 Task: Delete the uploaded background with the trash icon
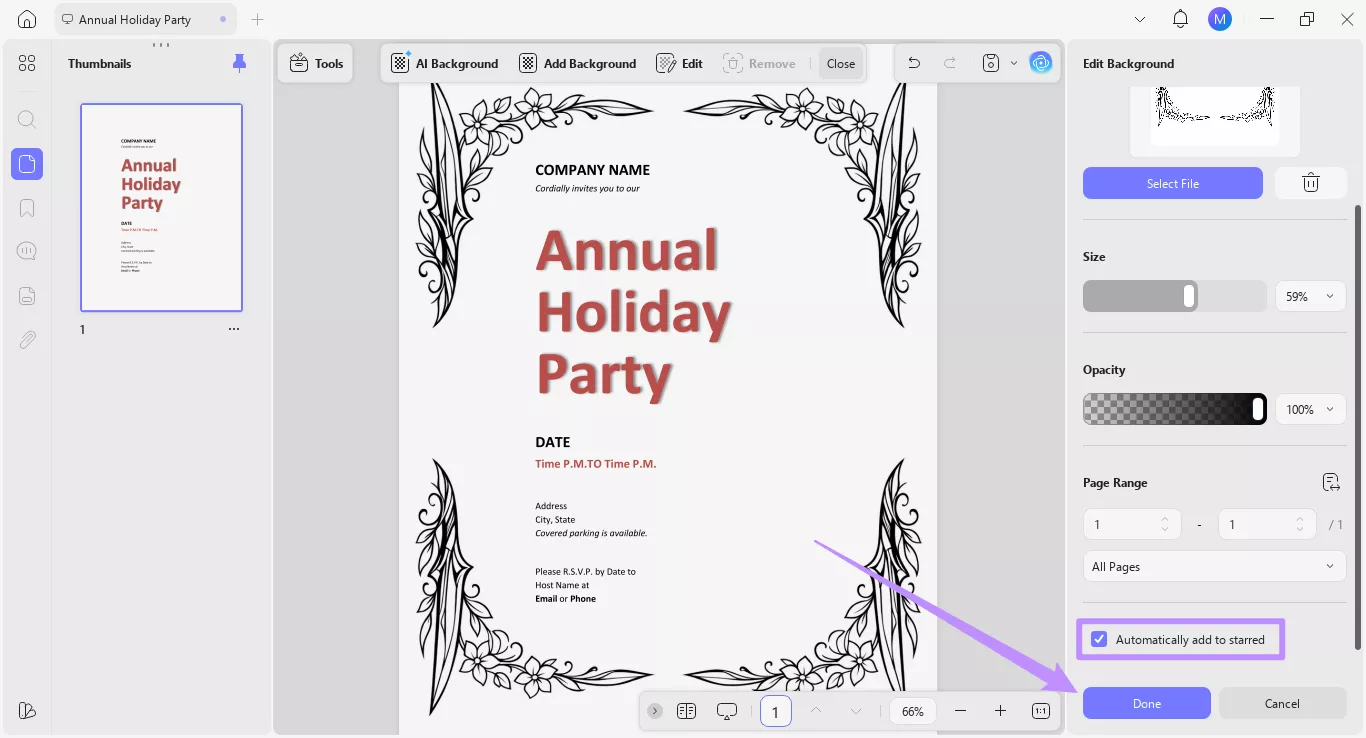pyautogui.click(x=1310, y=182)
